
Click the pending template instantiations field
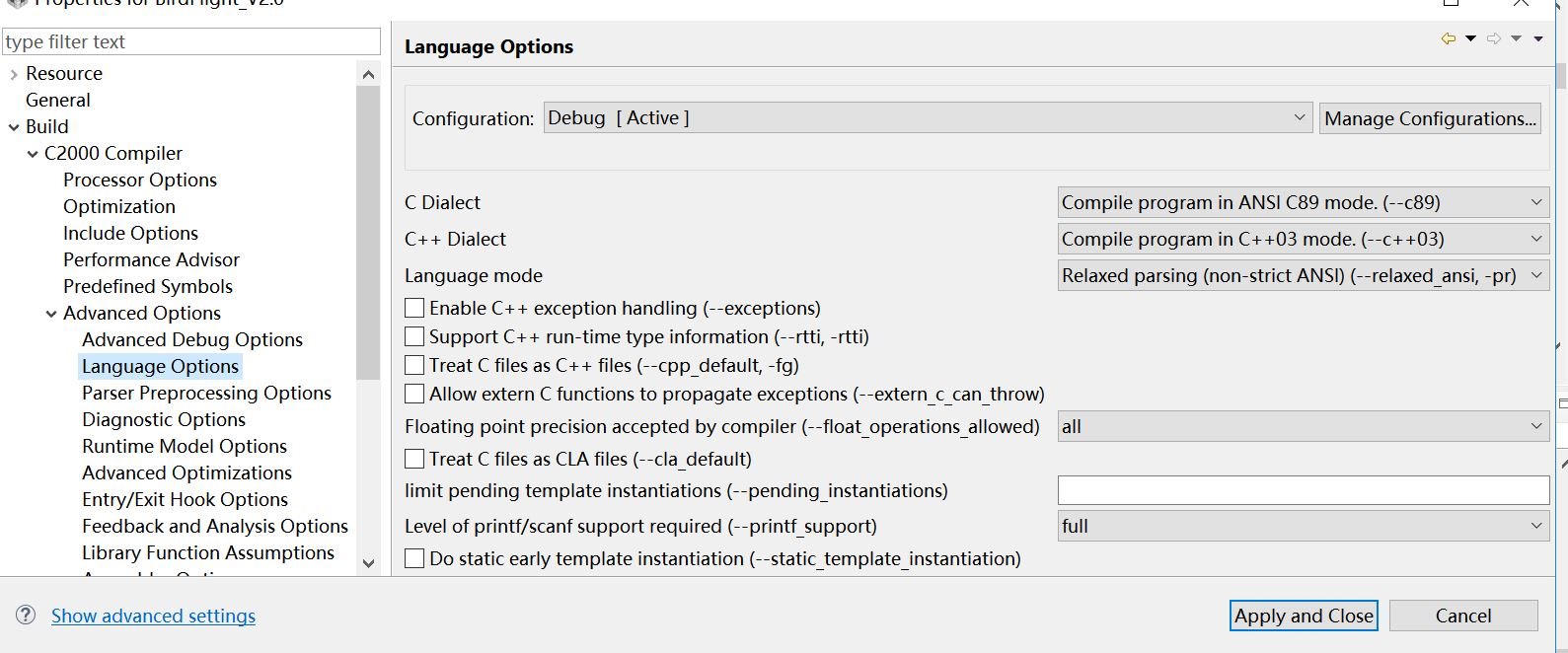point(1303,491)
